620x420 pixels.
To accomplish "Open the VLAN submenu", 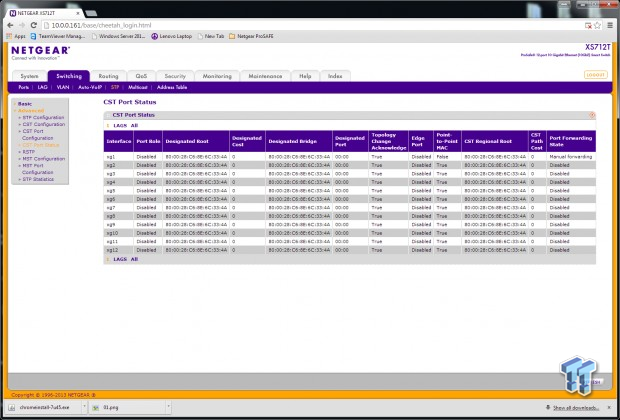I will [63, 87].
